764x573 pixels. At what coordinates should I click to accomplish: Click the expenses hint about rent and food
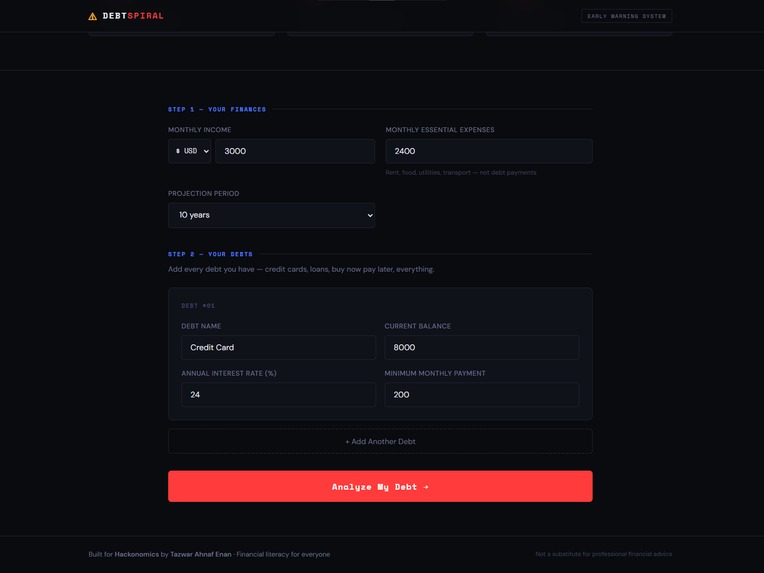[460, 172]
